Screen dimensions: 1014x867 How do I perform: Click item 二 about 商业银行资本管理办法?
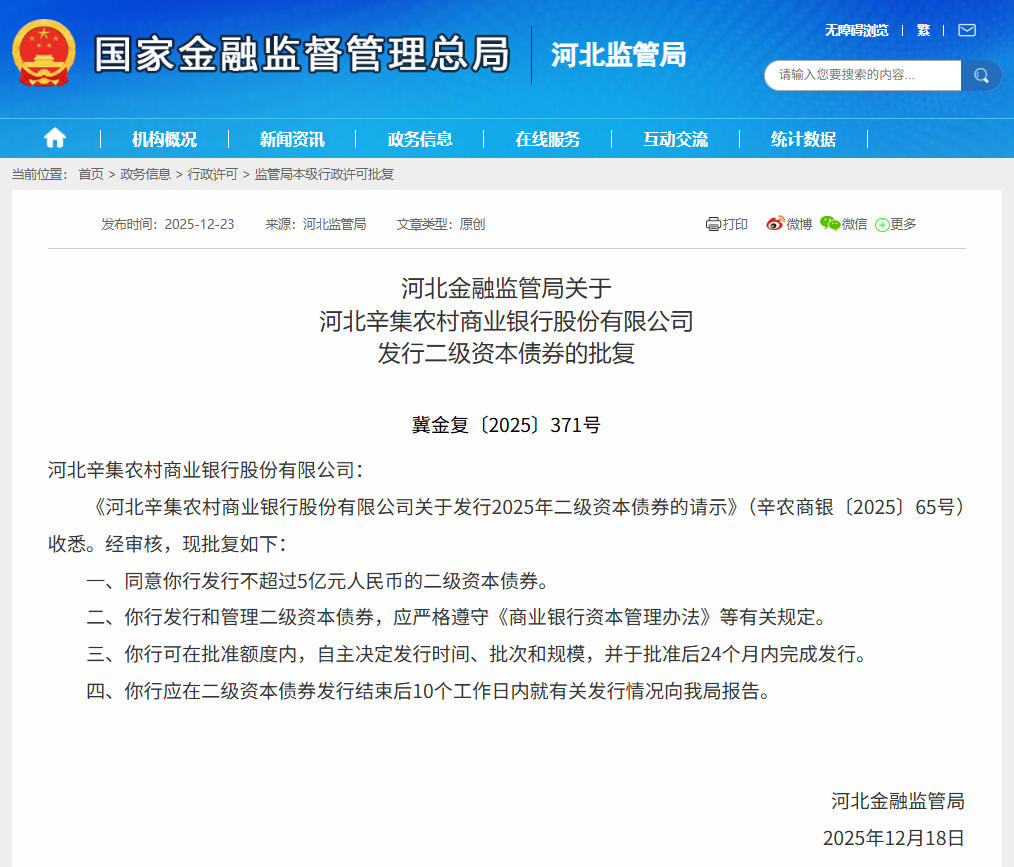tap(457, 617)
